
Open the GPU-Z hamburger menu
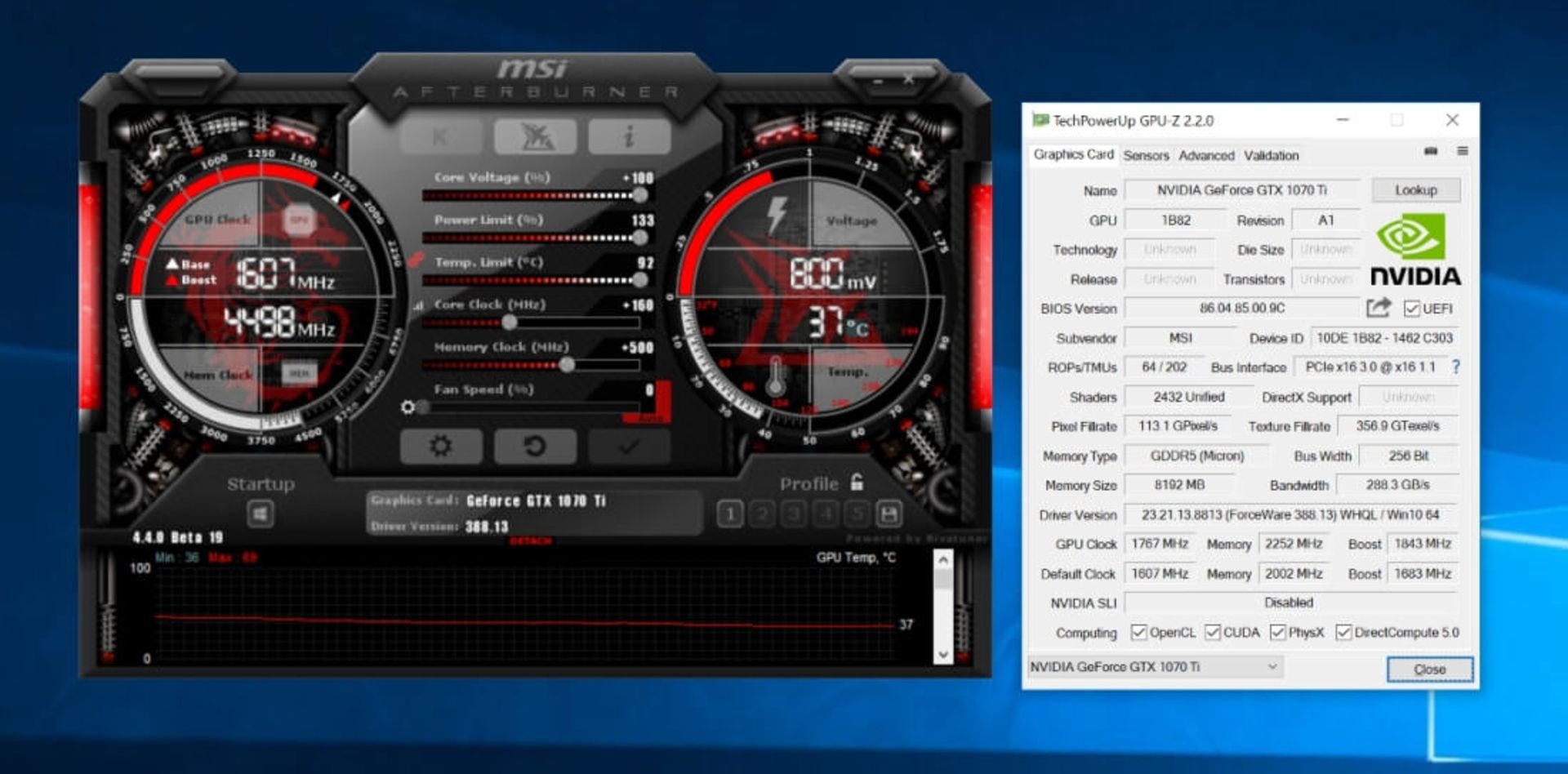[1462, 151]
